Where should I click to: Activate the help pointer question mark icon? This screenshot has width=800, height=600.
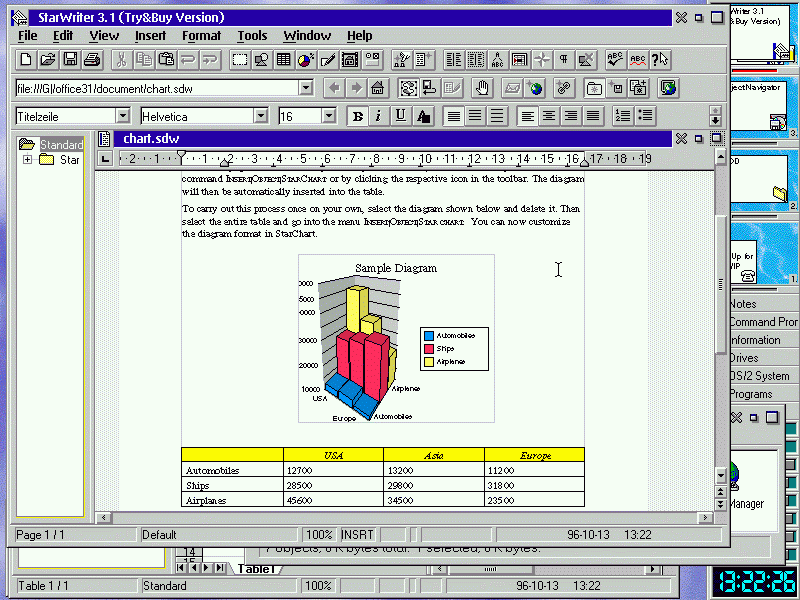coord(660,60)
